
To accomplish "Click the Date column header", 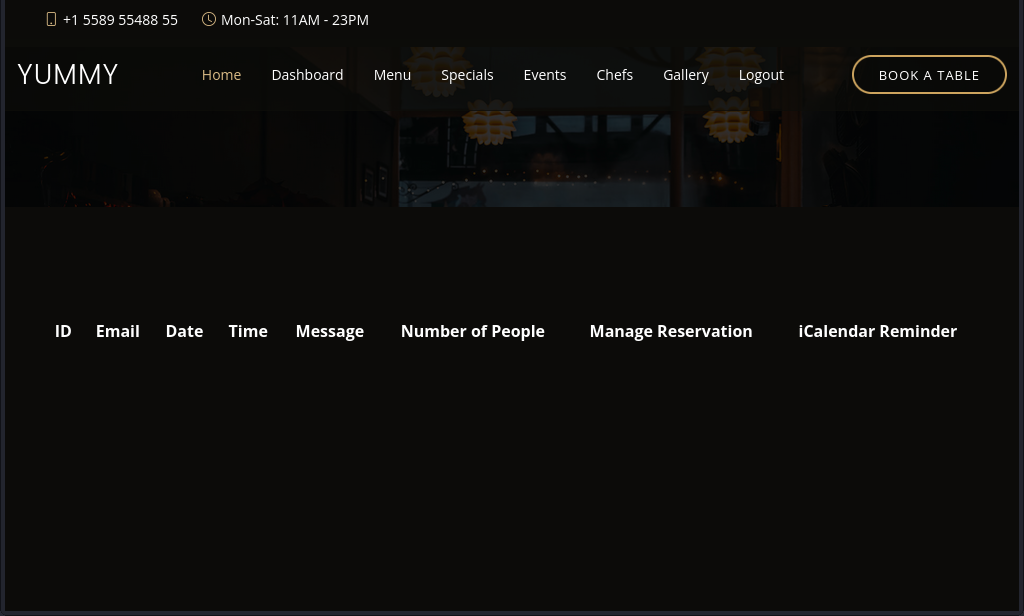I will [184, 331].
